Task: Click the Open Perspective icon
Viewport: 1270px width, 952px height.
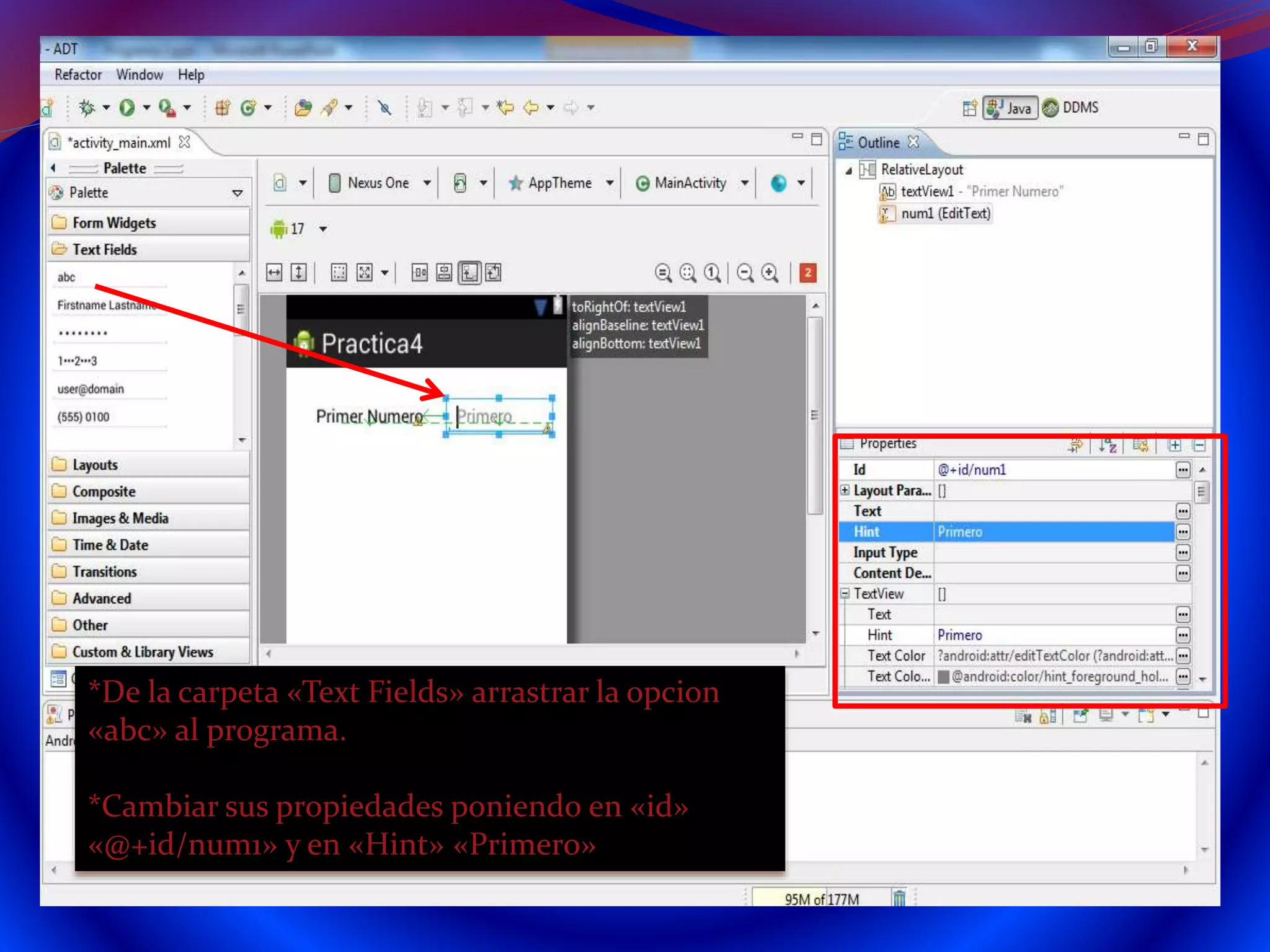Action: 969,108
